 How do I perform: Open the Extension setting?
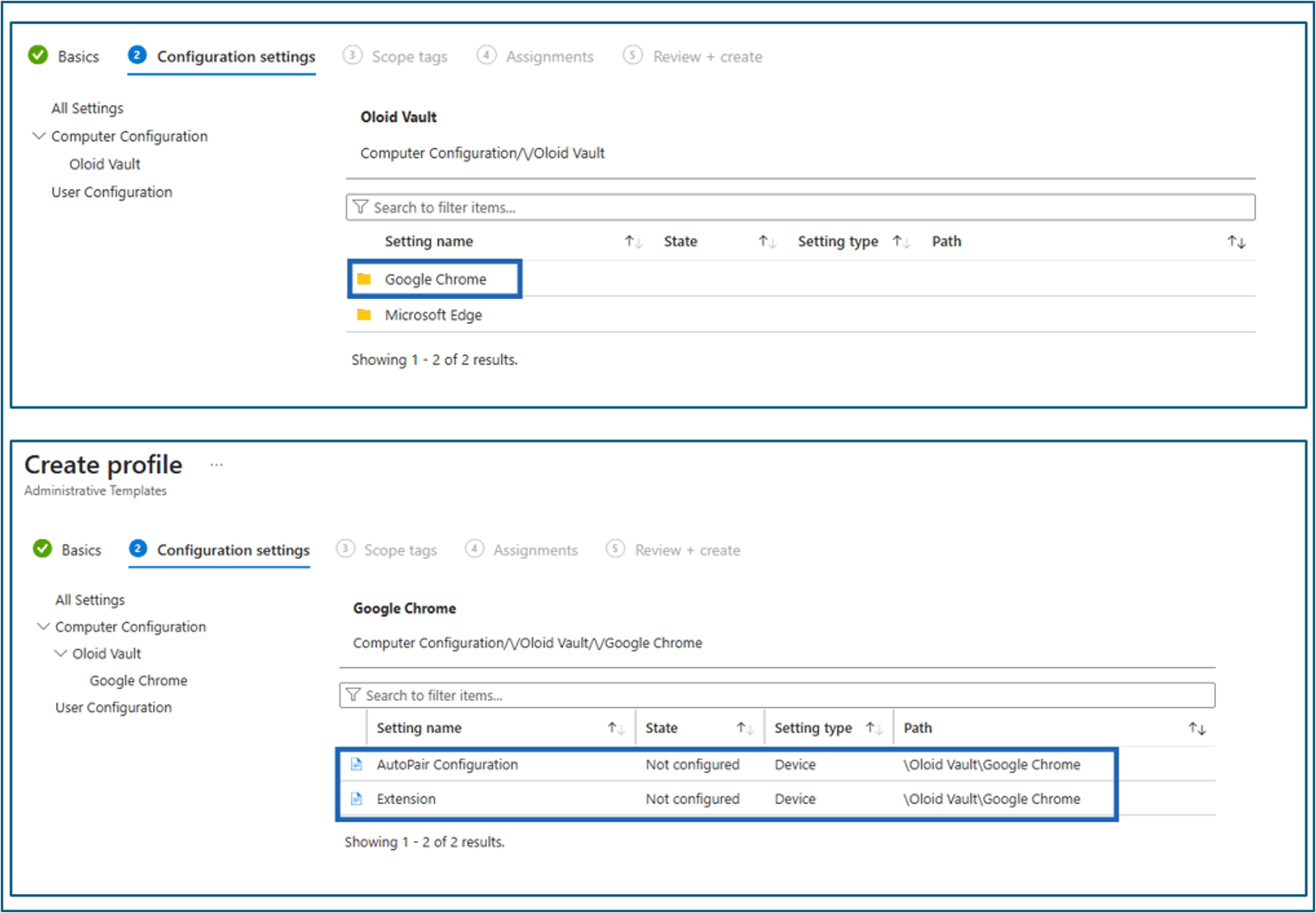(406, 799)
